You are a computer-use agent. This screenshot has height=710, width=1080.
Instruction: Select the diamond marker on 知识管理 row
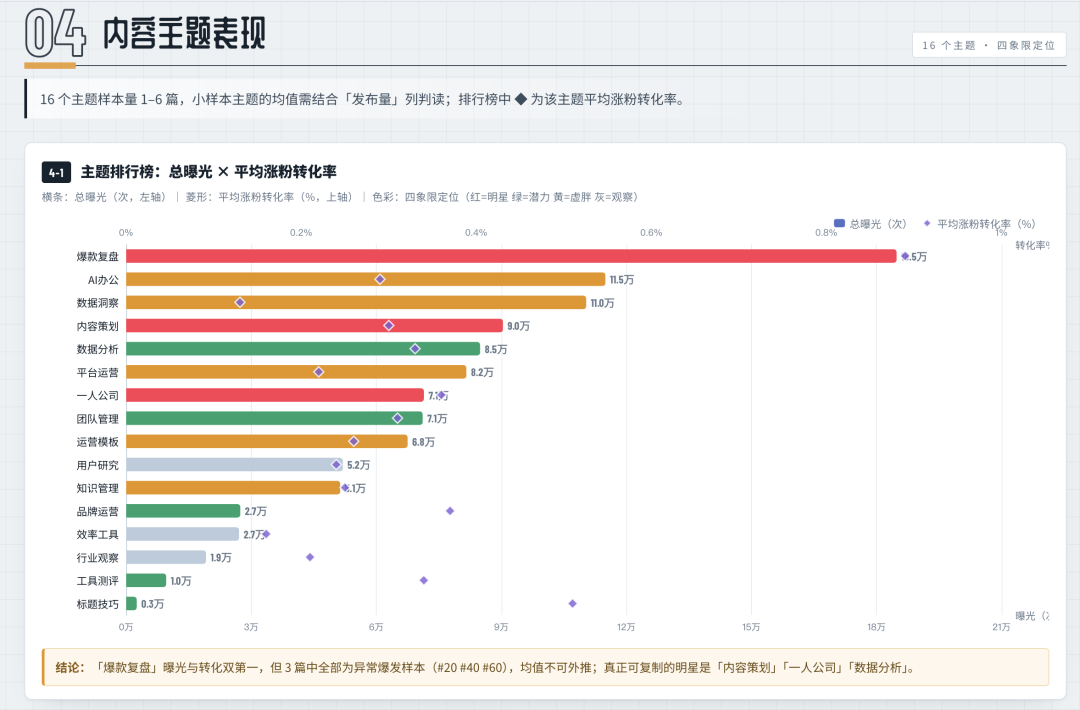tap(345, 488)
